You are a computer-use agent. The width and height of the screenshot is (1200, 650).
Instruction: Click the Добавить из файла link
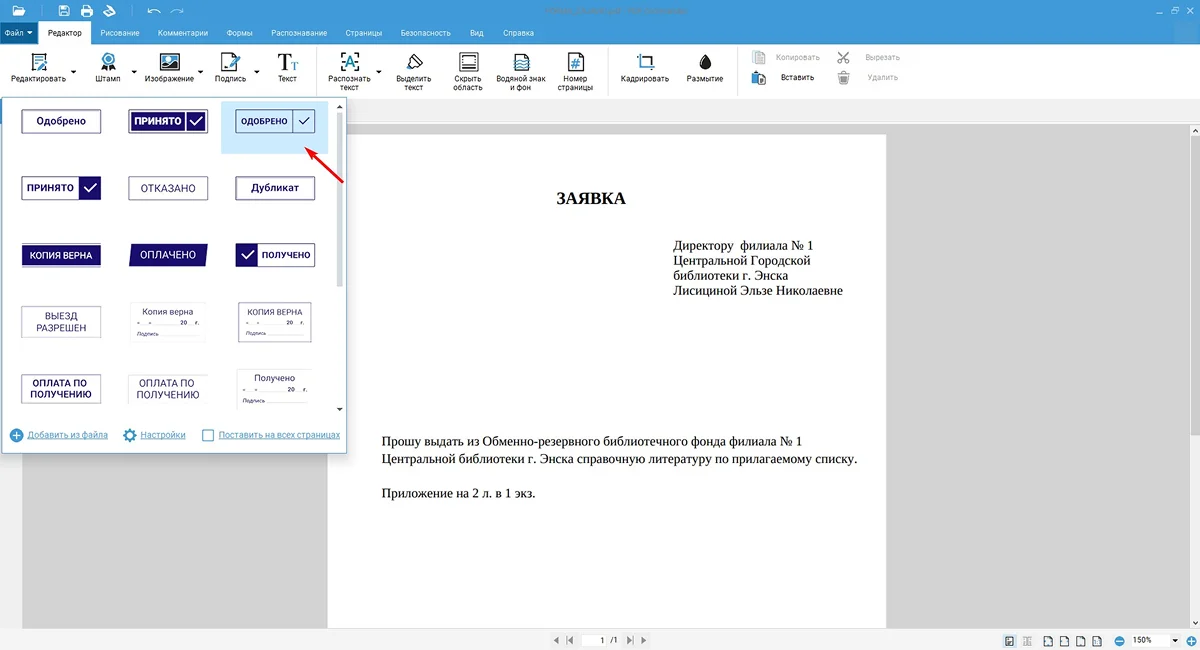pyautogui.click(x=67, y=435)
